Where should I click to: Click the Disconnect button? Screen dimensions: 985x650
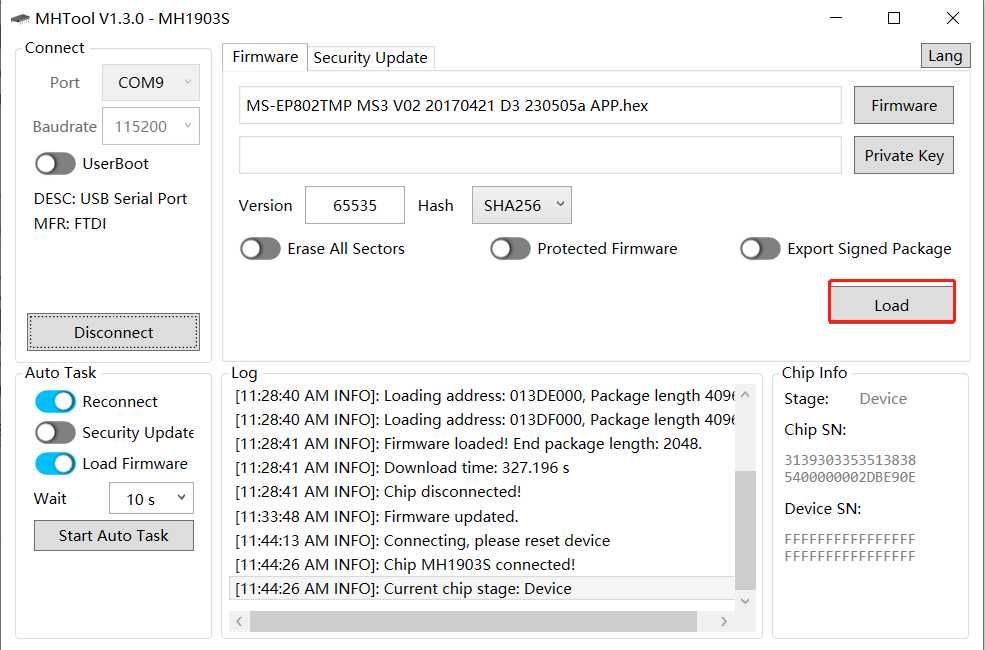114,332
